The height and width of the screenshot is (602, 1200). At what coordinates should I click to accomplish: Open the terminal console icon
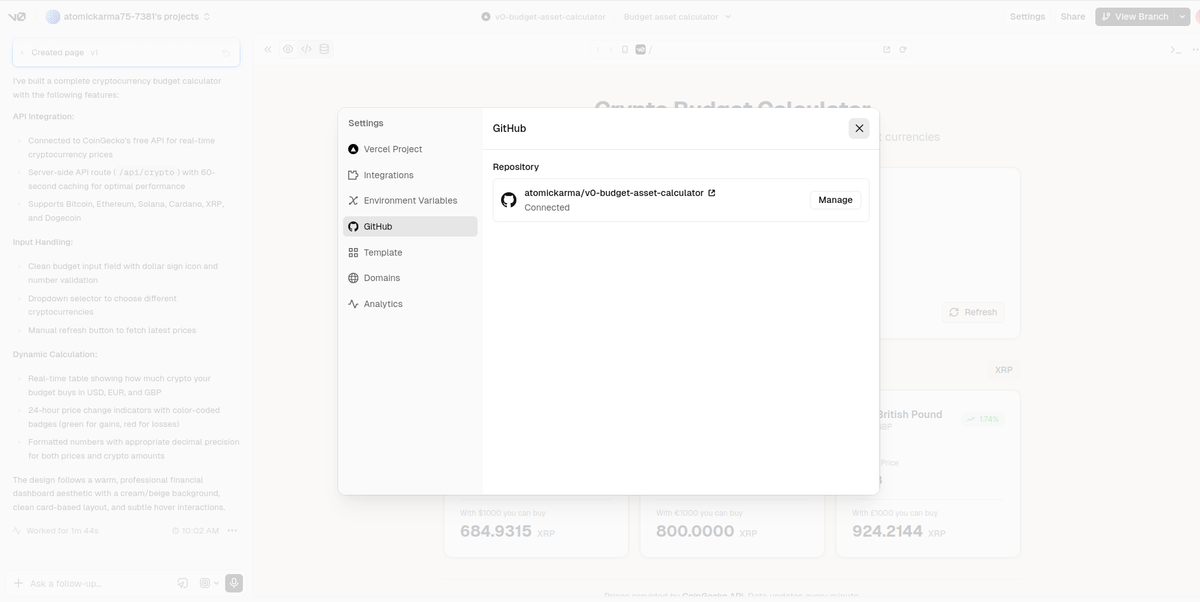pyautogui.click(x=1175, y=49)
